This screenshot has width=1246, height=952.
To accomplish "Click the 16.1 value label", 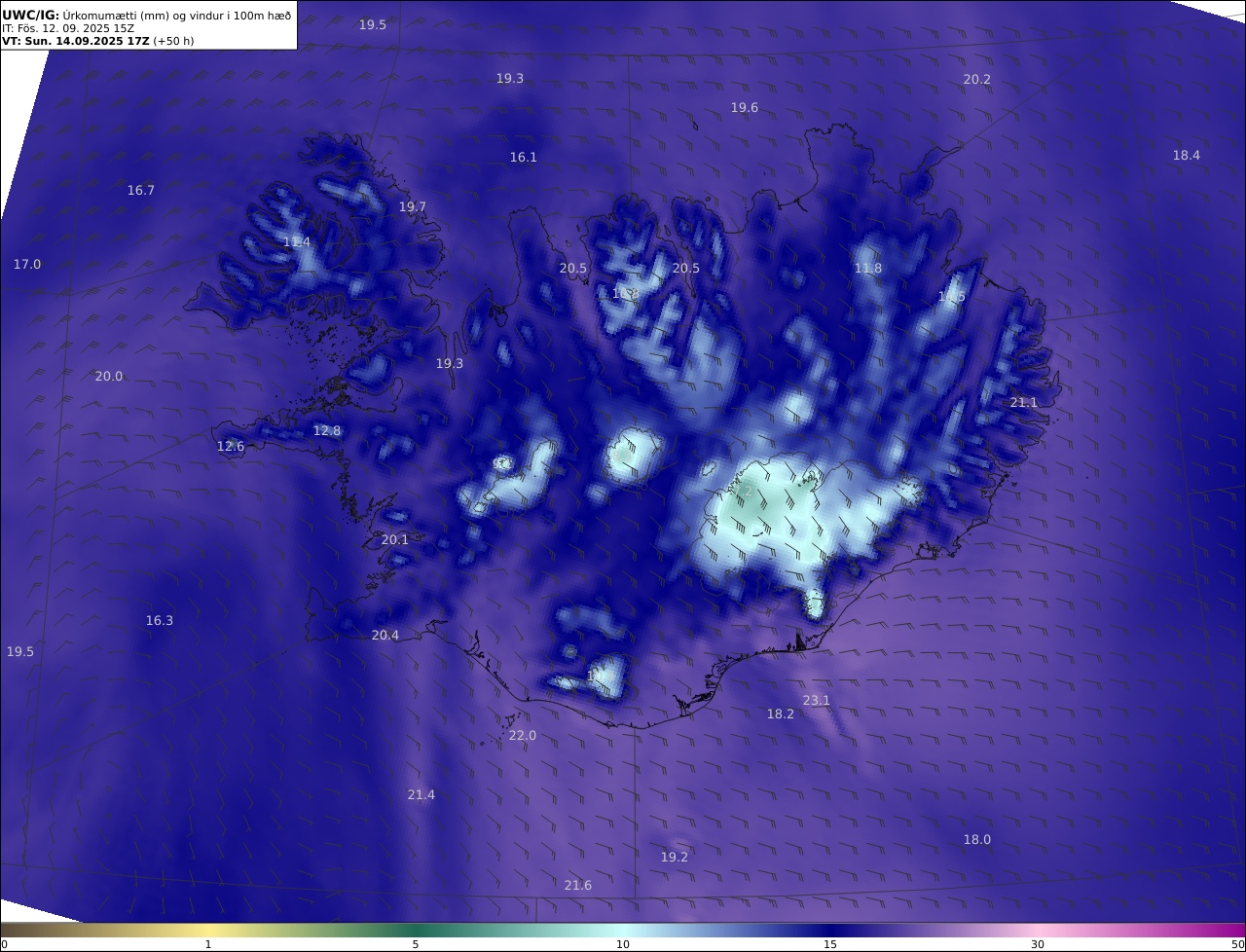I will [523, 158].
